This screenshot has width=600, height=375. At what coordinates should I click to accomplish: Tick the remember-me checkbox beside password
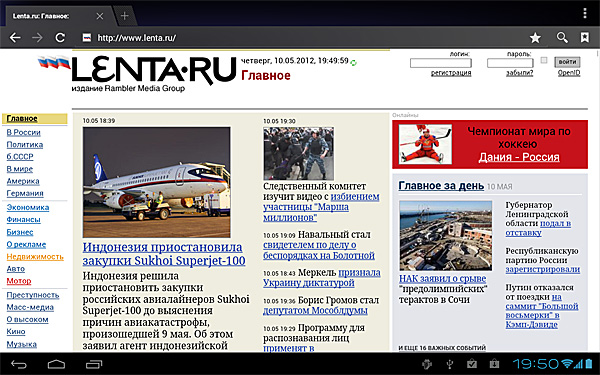544,60
